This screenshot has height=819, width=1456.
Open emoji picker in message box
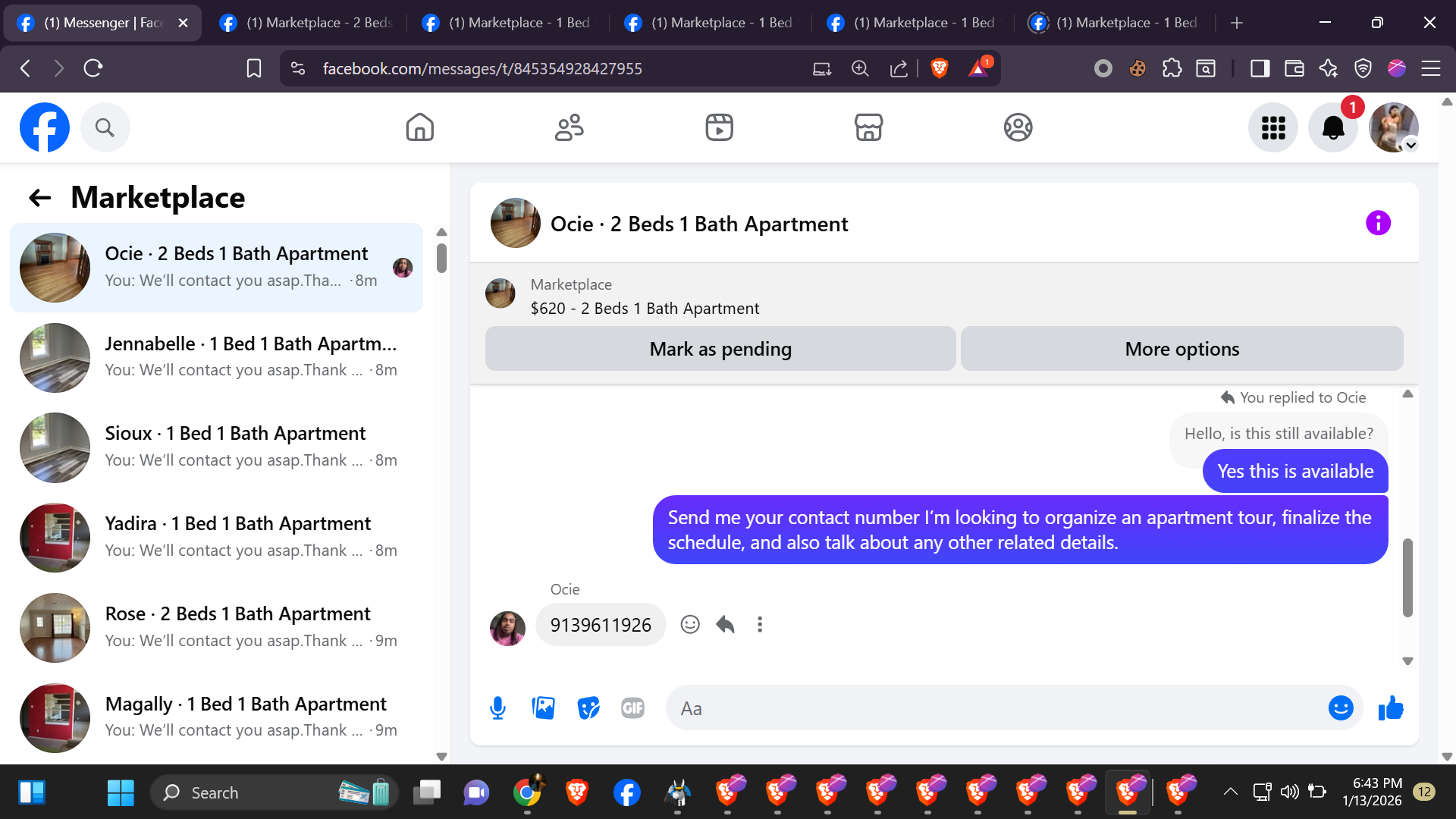(x=1340, y=708)
